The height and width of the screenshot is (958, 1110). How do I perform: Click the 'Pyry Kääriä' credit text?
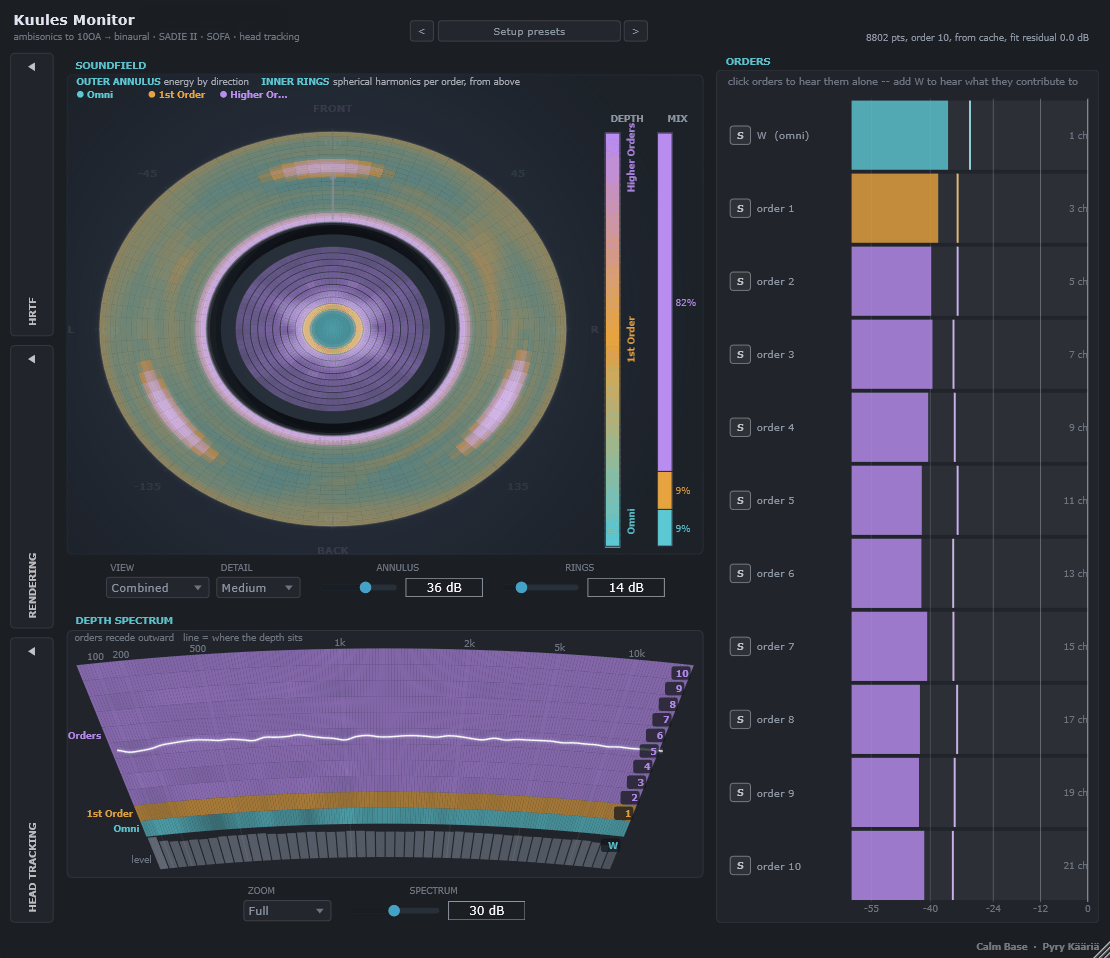point(1070,947)
